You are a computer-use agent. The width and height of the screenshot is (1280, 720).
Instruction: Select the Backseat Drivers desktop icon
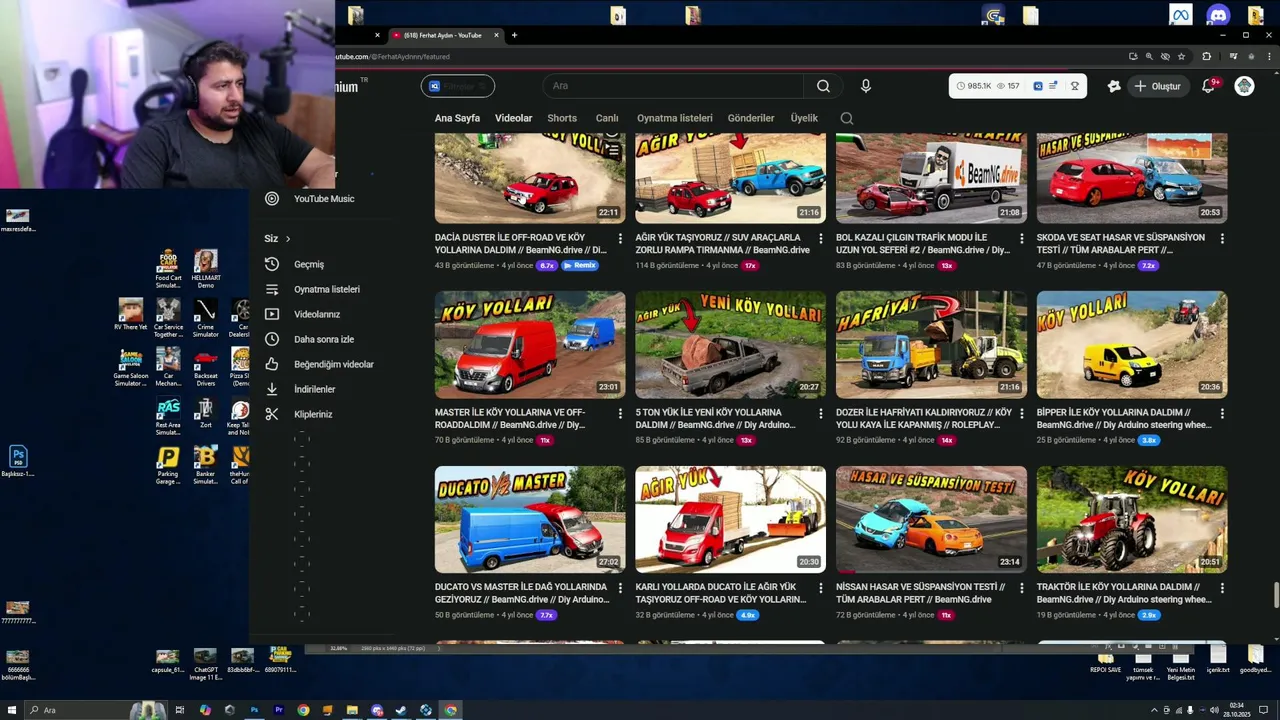[x=205, y=367]
